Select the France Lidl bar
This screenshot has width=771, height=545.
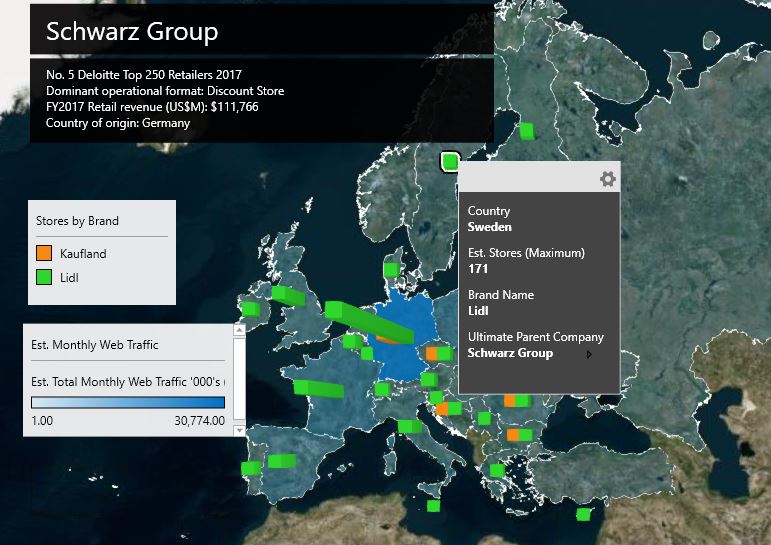pos(319,388)
